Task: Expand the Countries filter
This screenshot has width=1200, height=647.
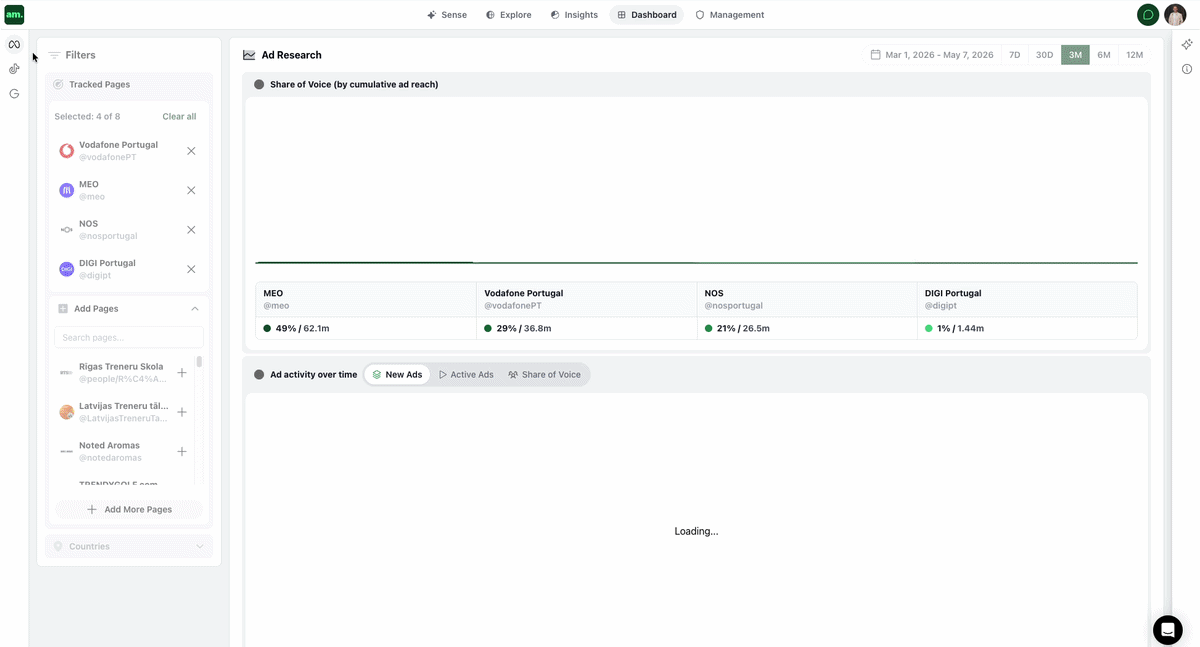Action: click(129, 546)
